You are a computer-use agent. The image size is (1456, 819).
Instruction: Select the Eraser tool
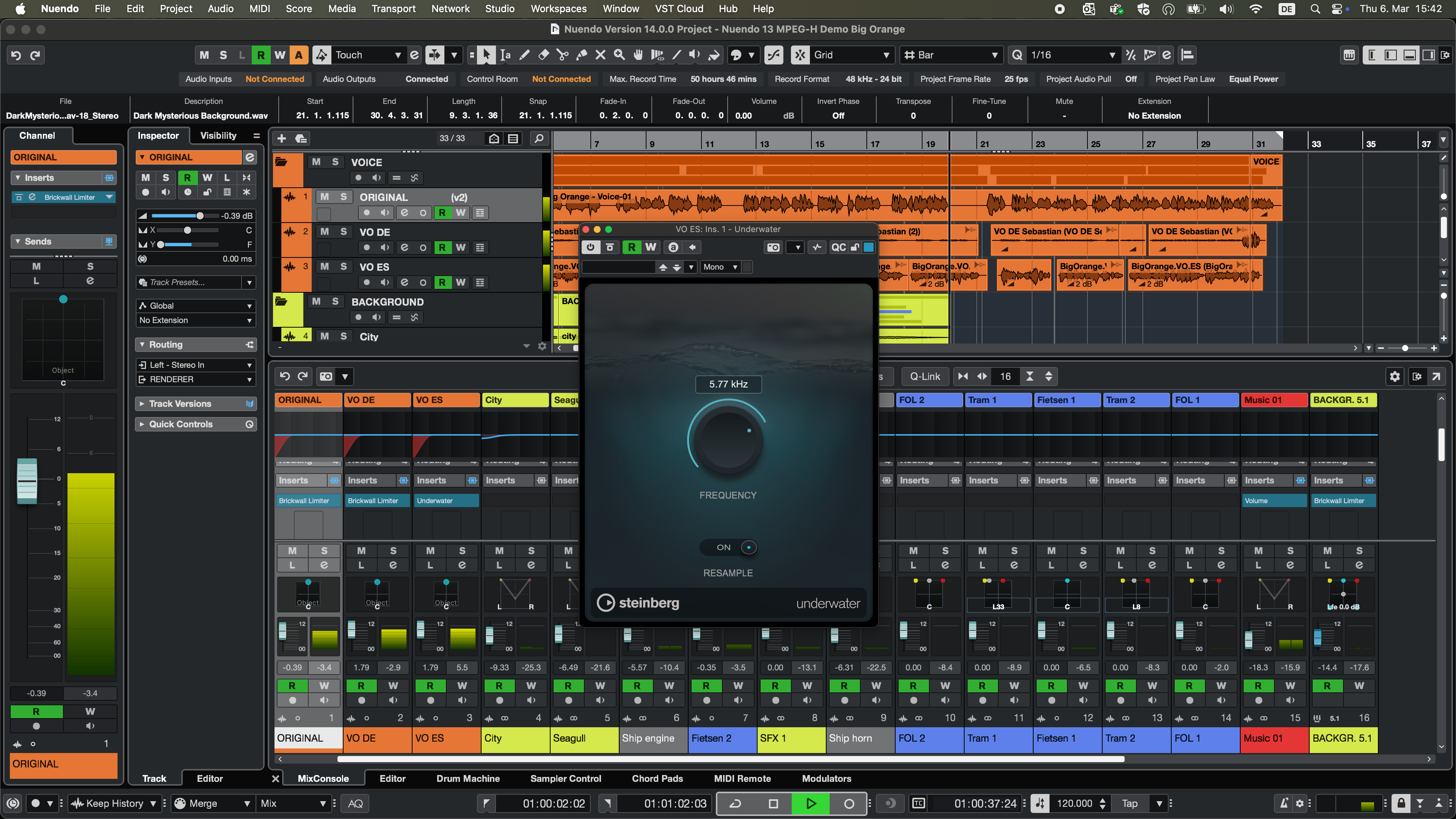[x=543, y=55]
